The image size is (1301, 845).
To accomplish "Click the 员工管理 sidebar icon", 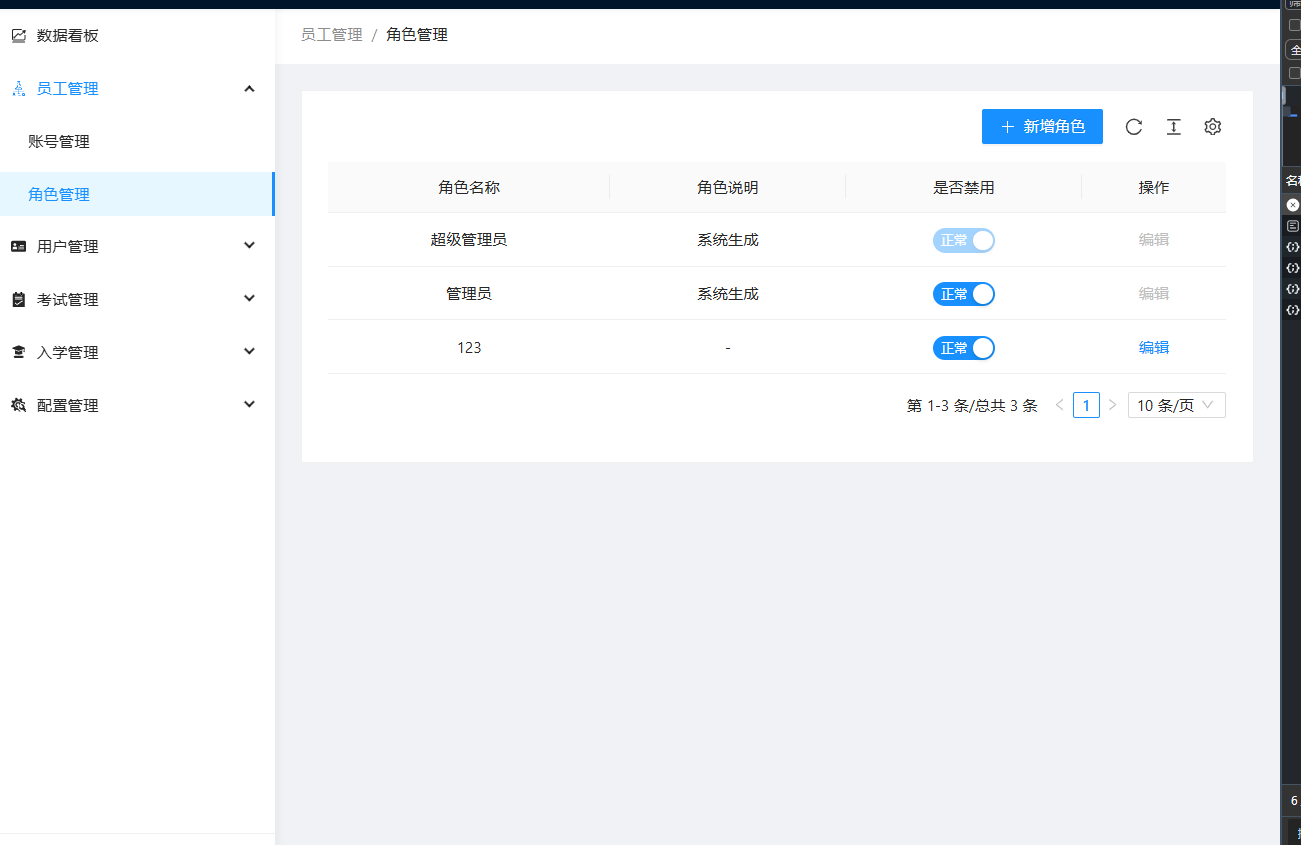I will 18,89.
